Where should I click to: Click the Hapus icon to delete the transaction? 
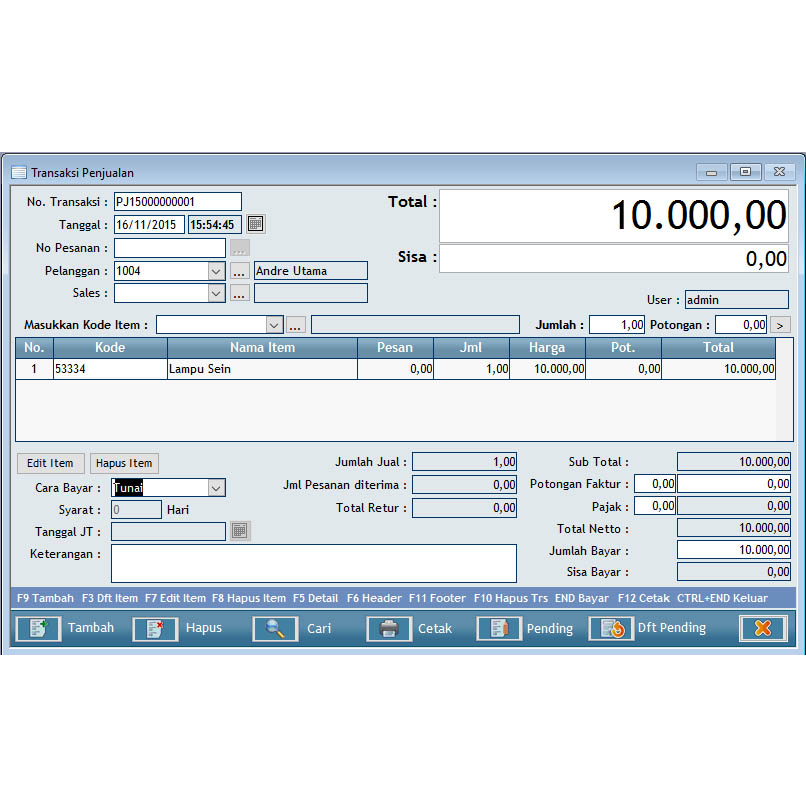(x=155, y=628)
